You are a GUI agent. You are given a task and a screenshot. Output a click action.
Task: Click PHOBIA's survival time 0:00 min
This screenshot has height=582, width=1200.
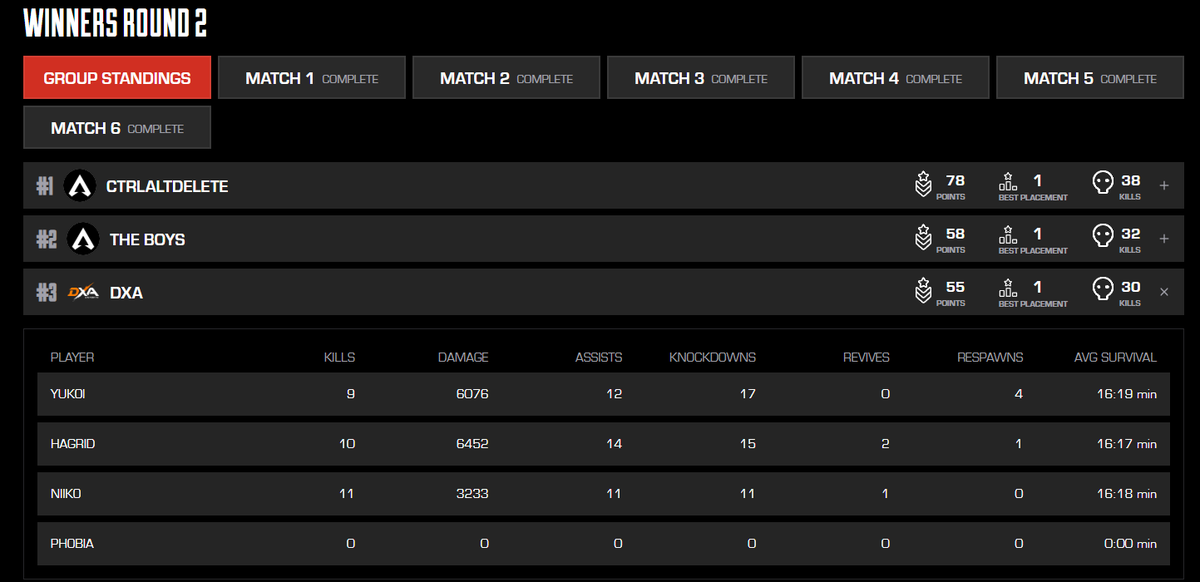(x=1130, y=543)
